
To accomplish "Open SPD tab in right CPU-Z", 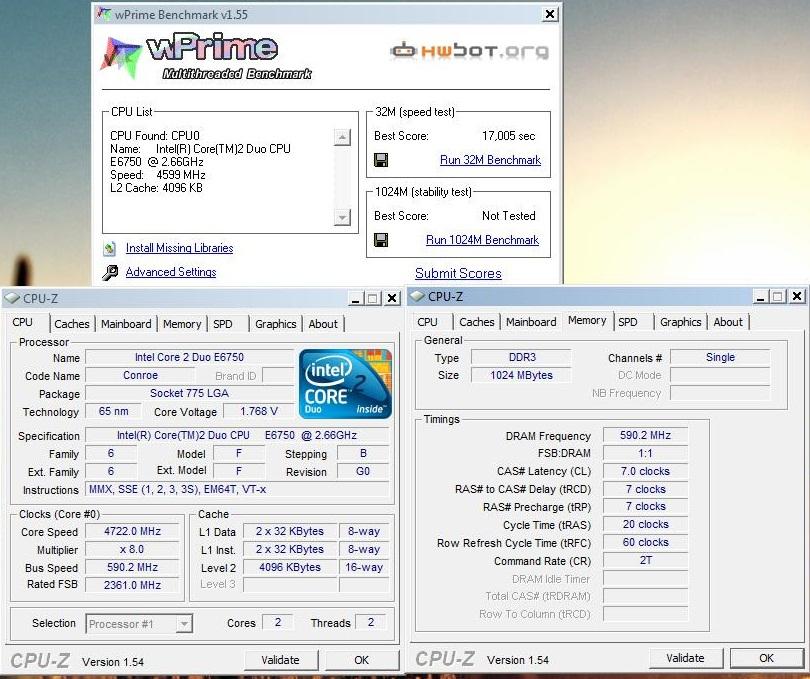I will [628, 322].
